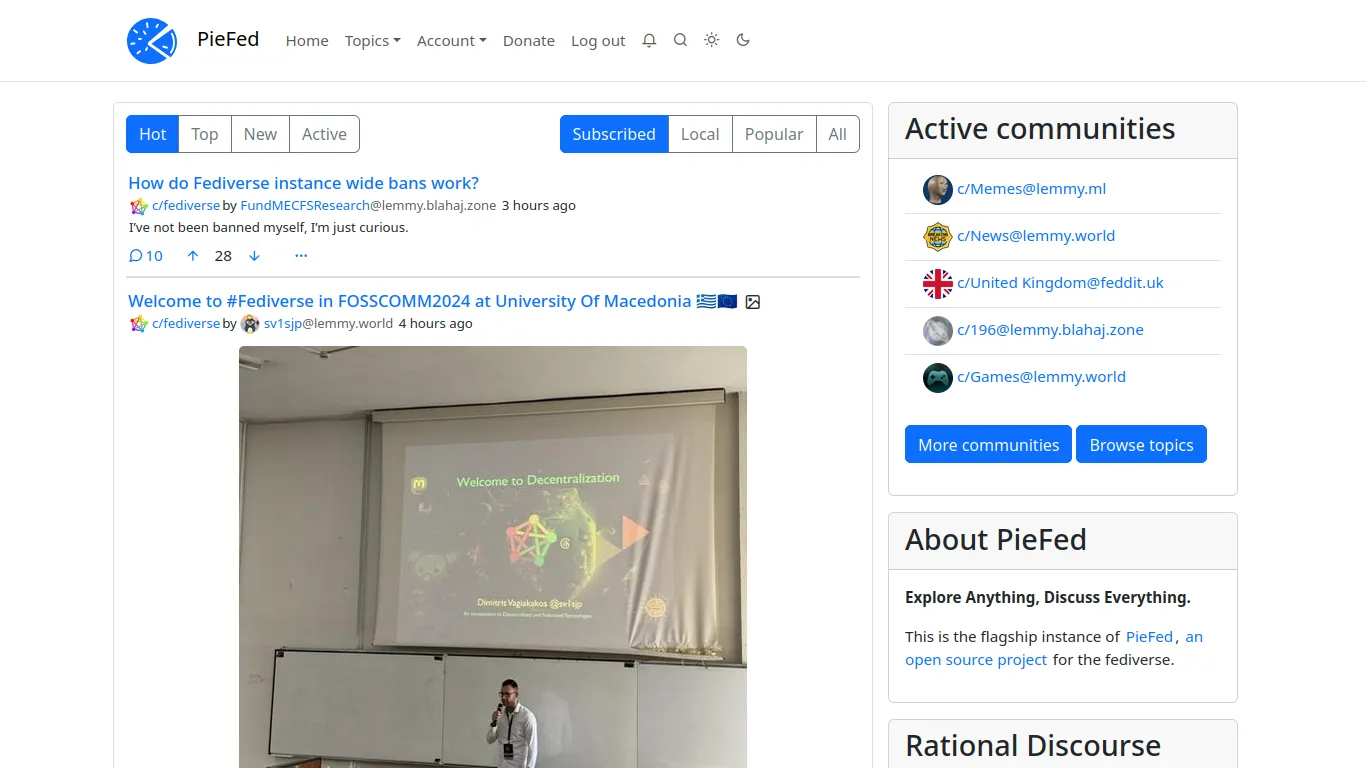Expand the post options ellipsis menu
Viewport: 1366px width, 768px height.
pyautogui.click(x=301, y=256)
